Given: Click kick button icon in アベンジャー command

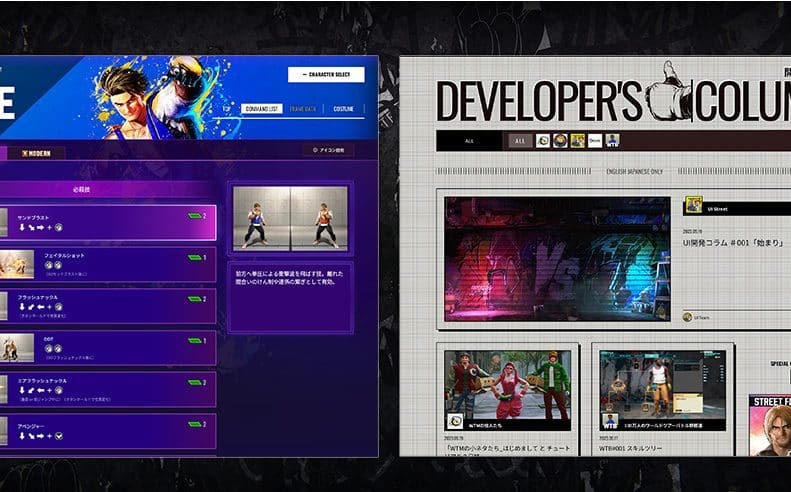Looking at the screenshot, I should point(59,436).
